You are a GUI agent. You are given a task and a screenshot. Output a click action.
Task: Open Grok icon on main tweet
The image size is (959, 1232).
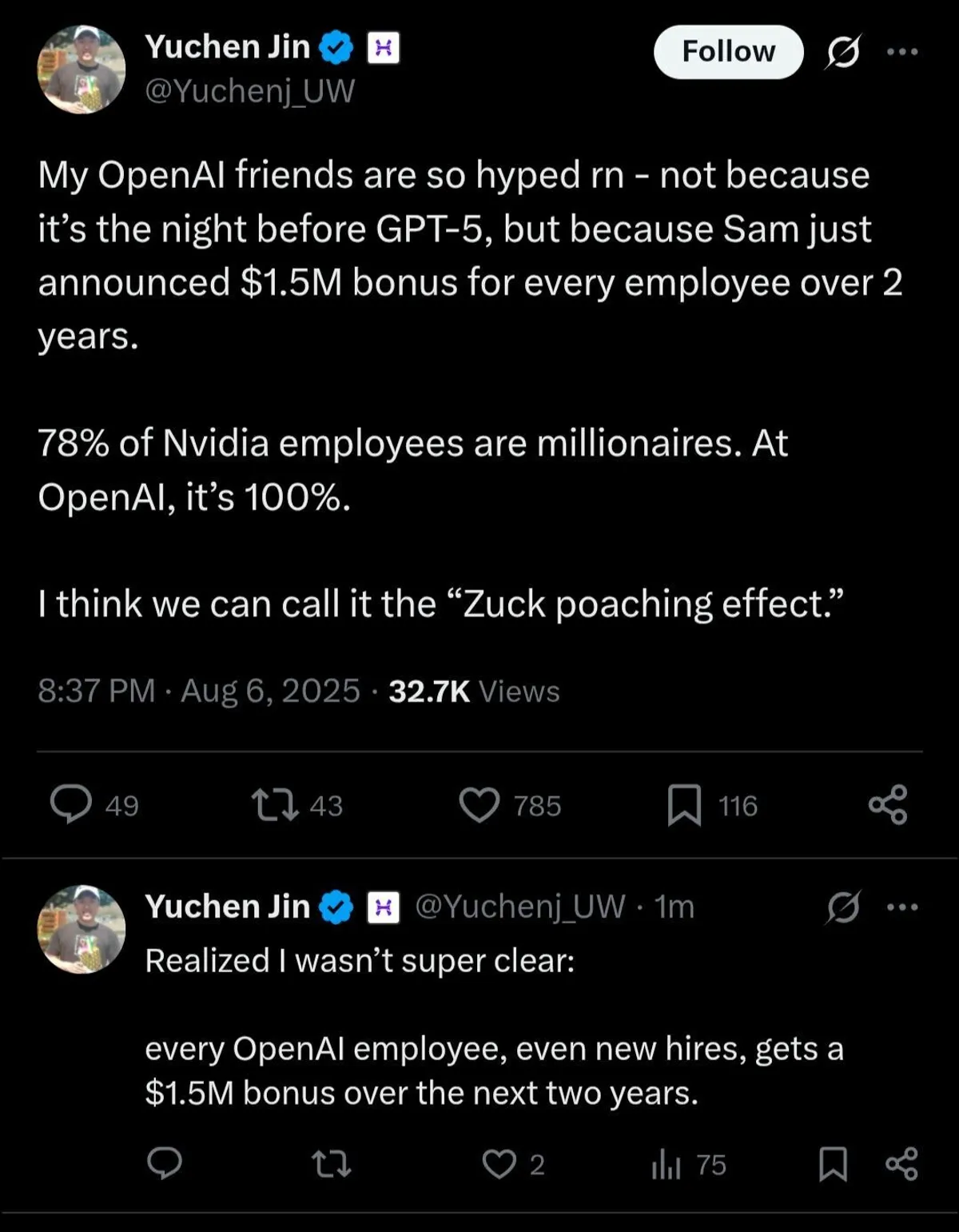click(843, 53)
